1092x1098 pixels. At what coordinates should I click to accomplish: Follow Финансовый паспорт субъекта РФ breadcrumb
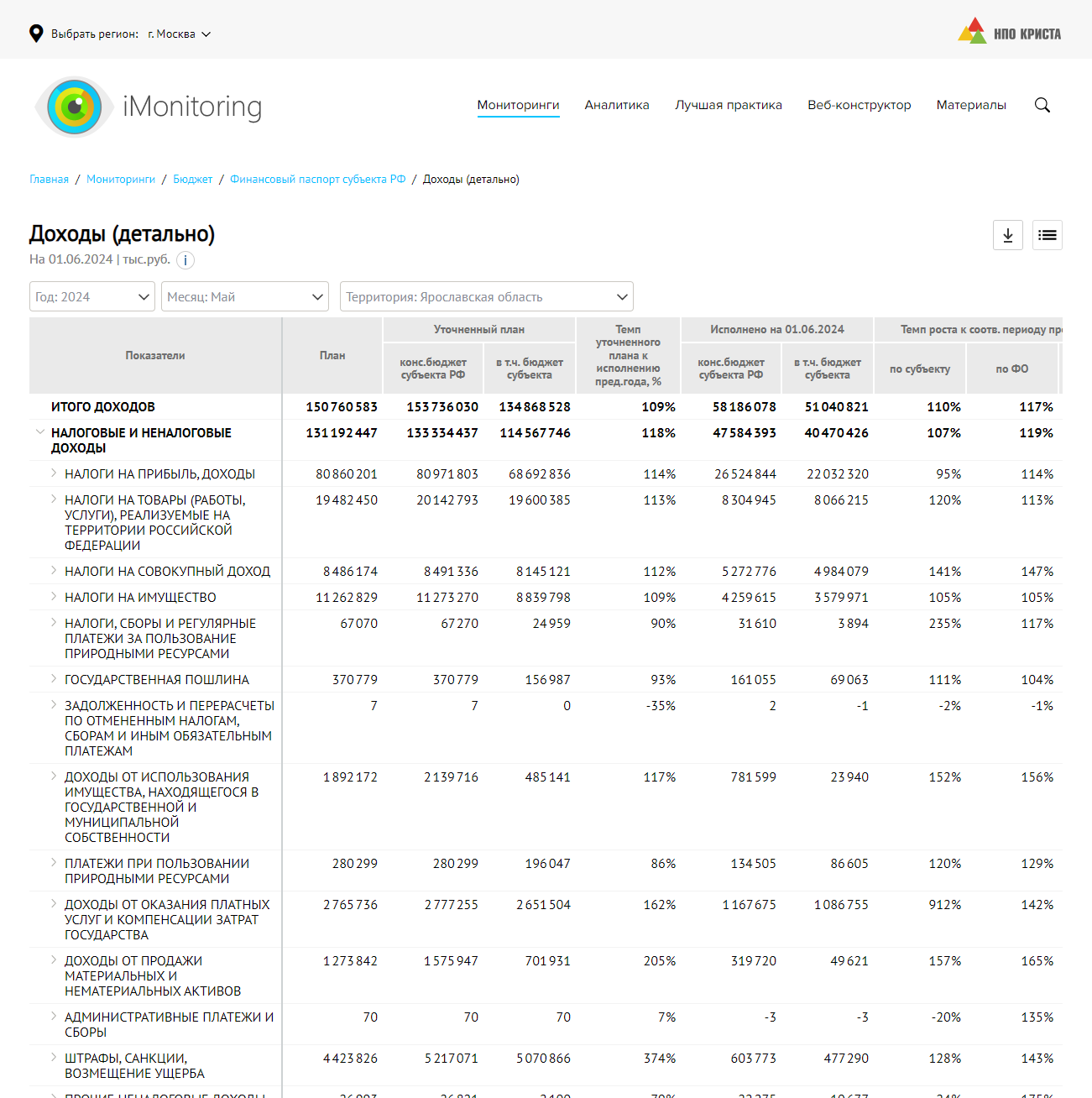coord(317,179)
